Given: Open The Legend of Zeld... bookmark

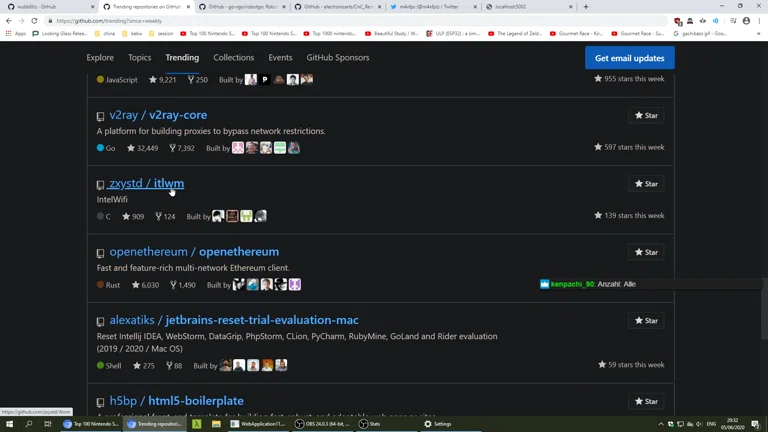Looking at the screenshot, I should 515,34.
